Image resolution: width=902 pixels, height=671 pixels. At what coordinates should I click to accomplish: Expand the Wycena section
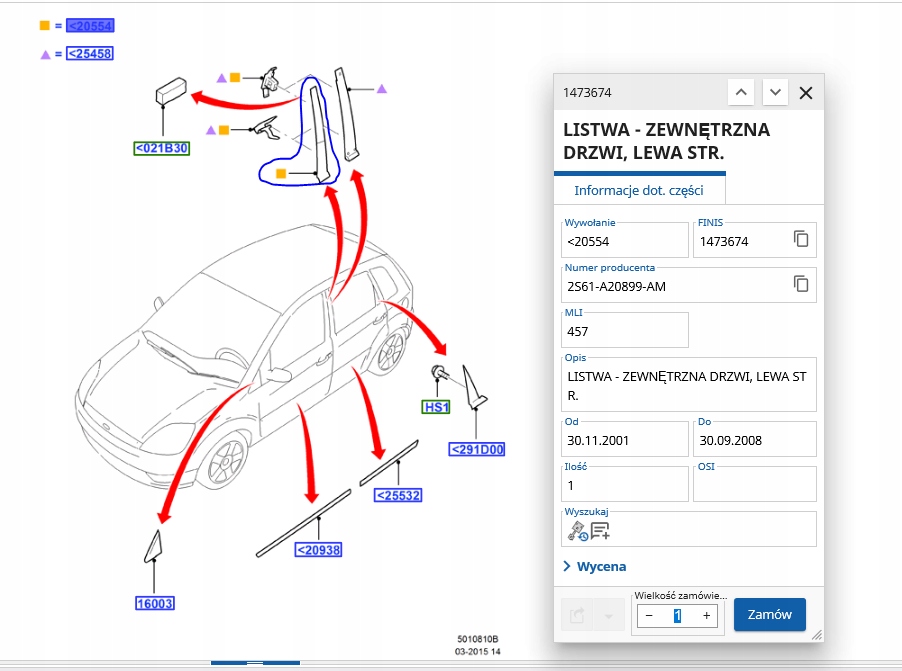click(595, 566)
